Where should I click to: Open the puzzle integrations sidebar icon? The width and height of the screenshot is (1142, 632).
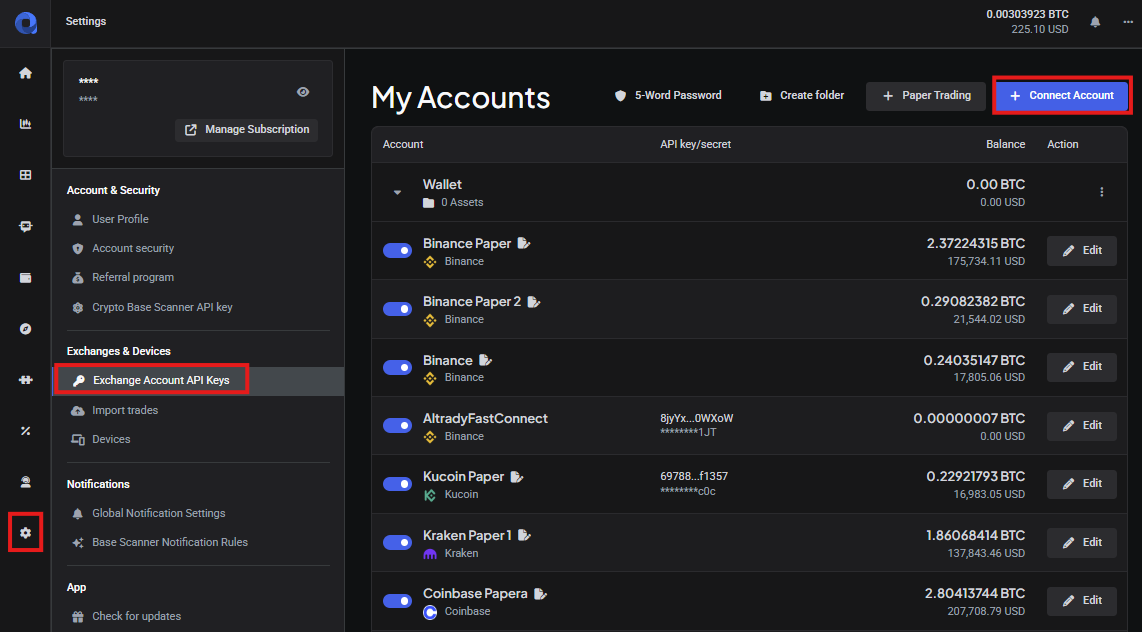(x=25, y=379)
